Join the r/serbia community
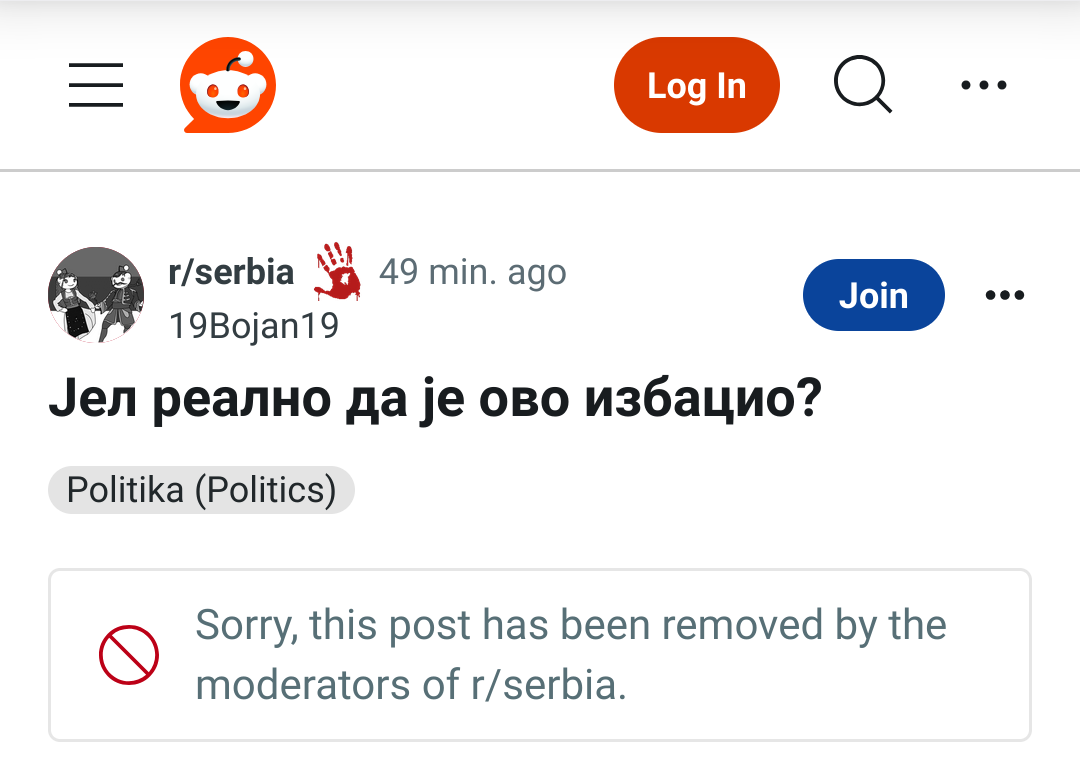Viewport: 1080px width, 767px height. (873, 295)
